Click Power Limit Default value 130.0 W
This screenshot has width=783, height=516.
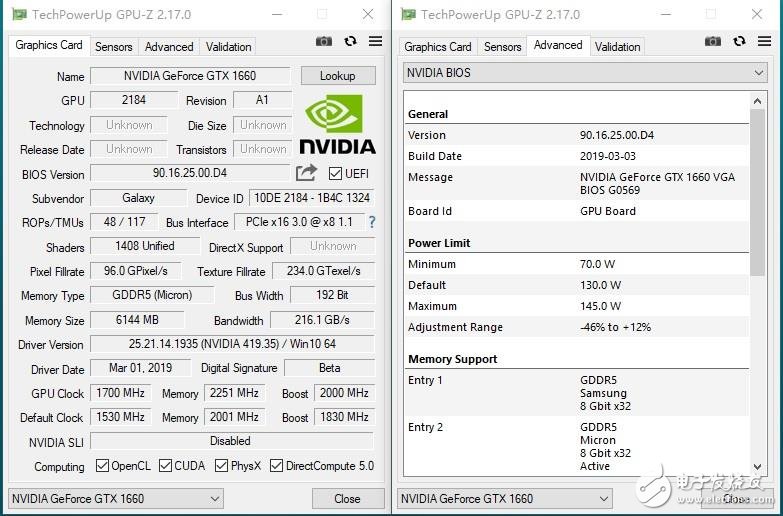[x=600, y=285]
